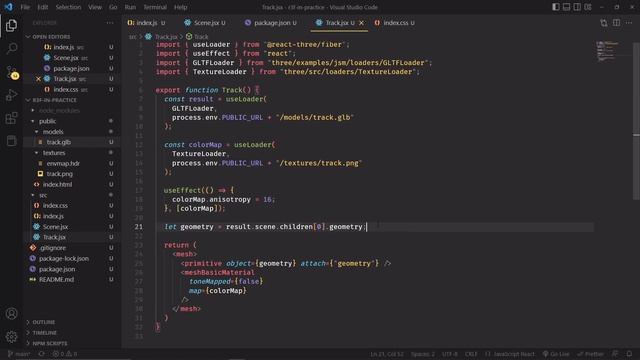Open the File menu

coord(25,7)
